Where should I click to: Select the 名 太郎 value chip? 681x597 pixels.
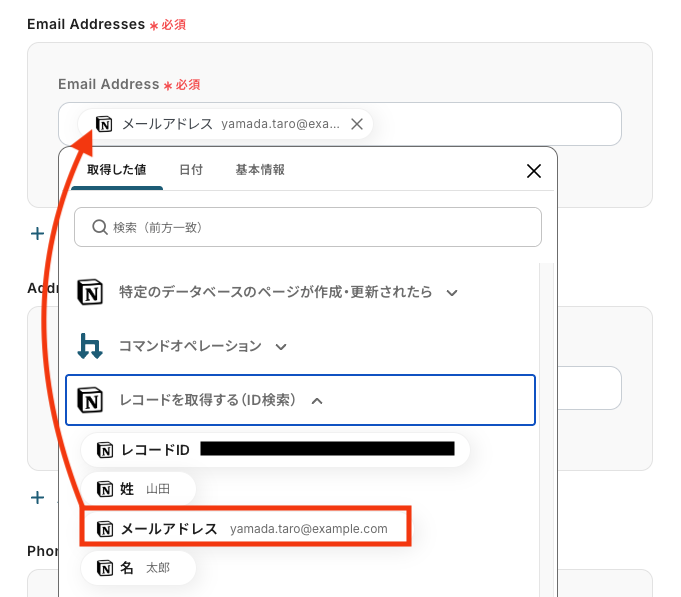coord(139,568)
